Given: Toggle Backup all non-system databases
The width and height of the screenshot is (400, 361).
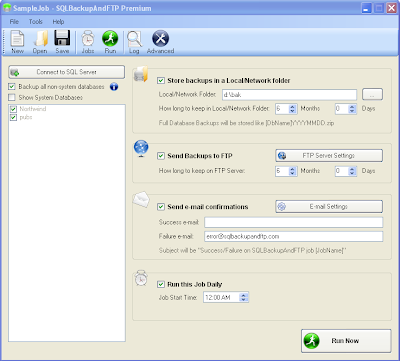Looking at the screenshot, I should pyautogui.click(x=12, y=87).
